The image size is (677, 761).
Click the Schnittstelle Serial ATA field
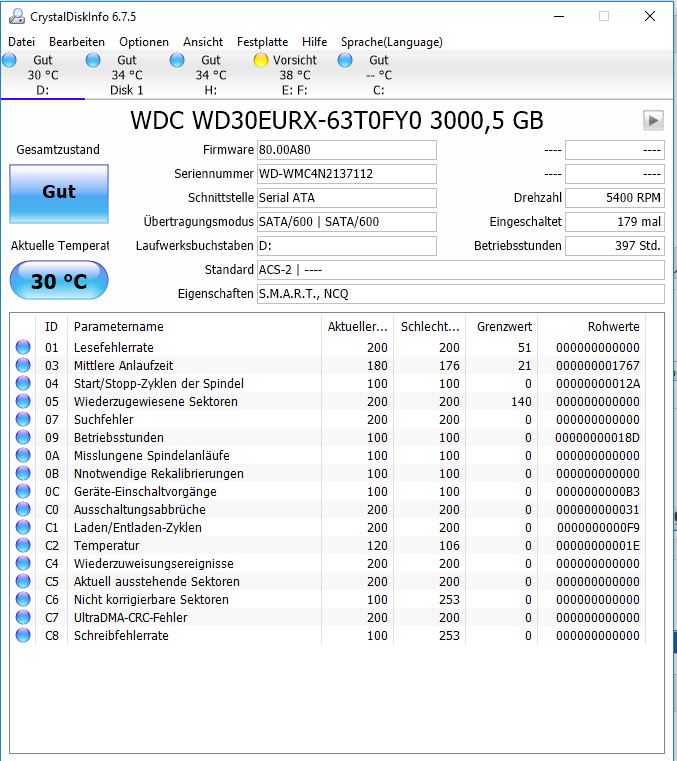(x=347, y=198)
